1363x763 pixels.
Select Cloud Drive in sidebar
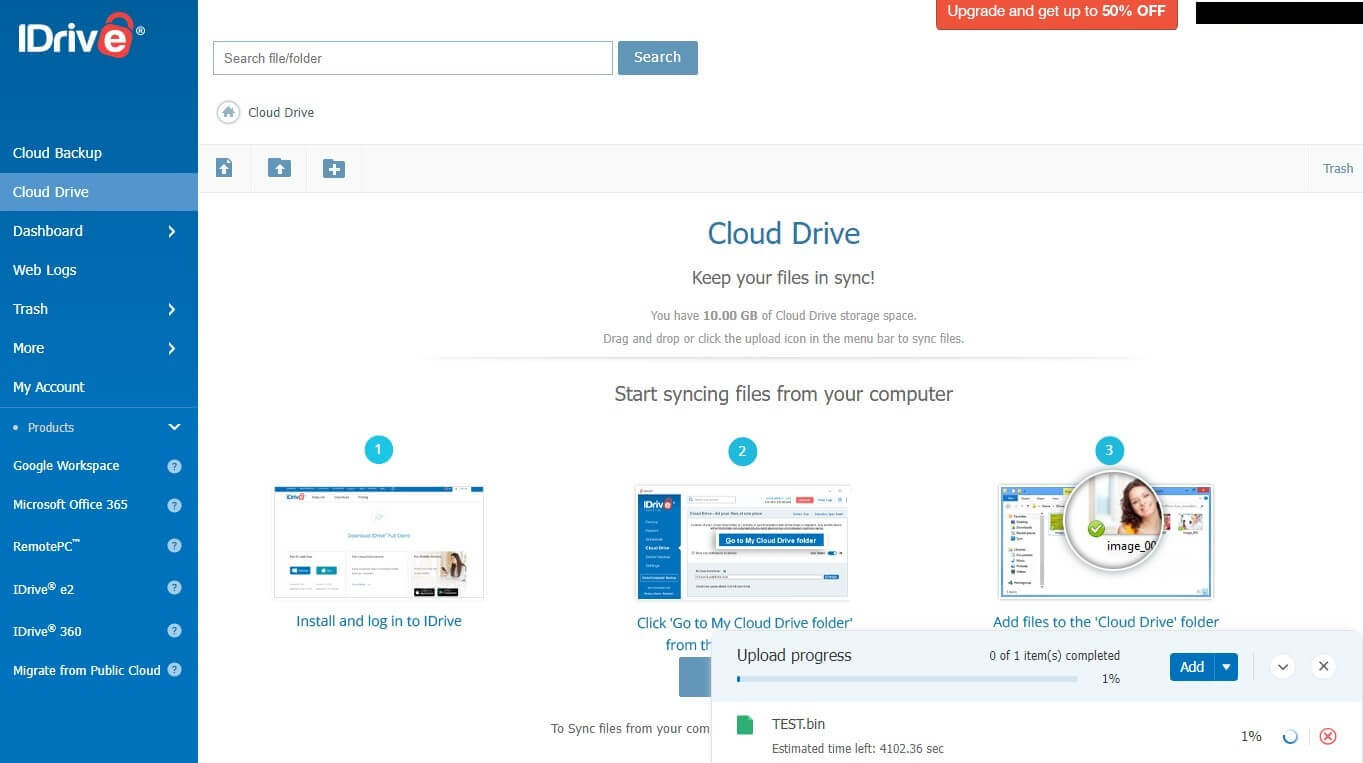99,192
